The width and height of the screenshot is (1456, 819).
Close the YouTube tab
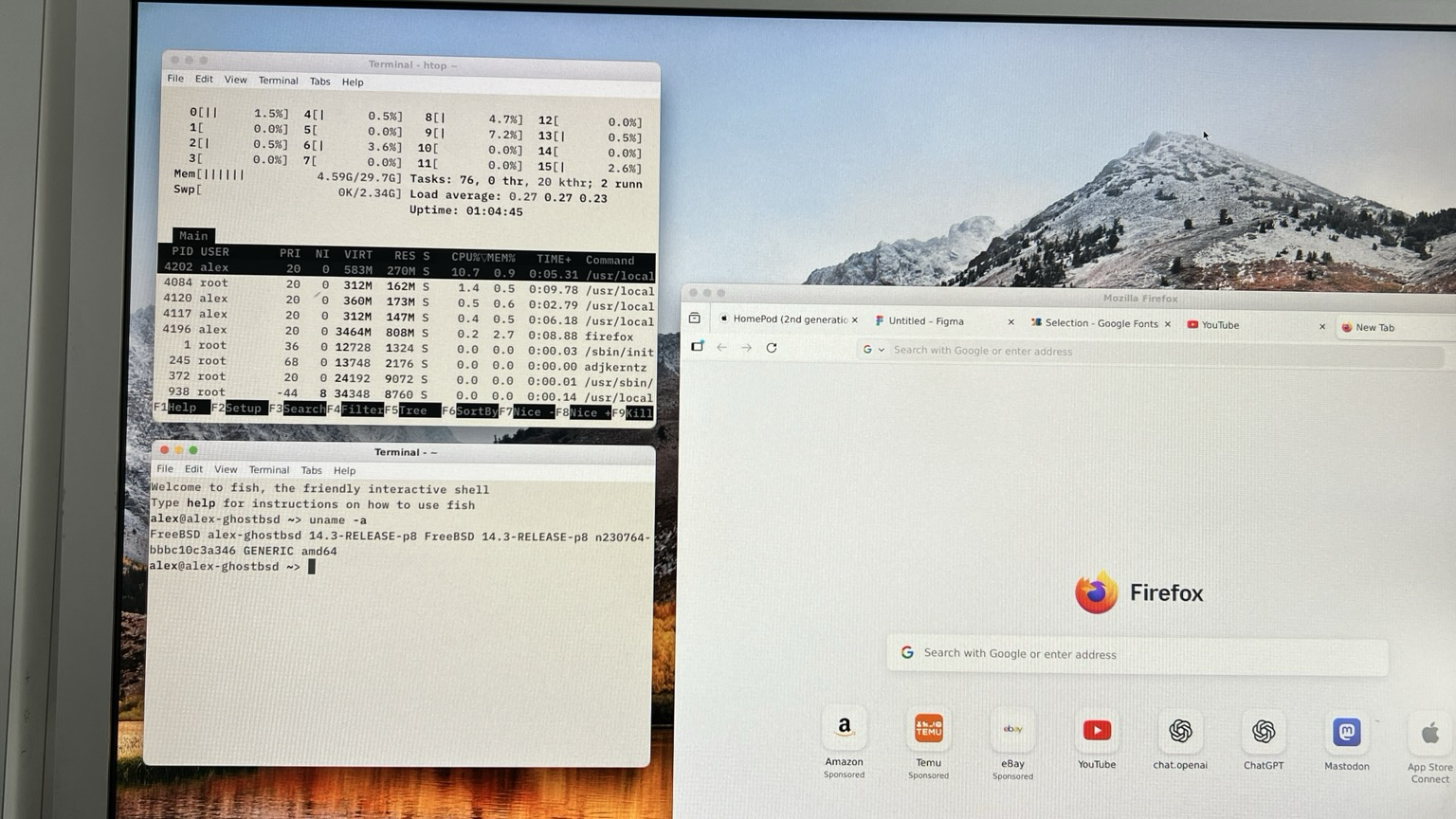pyautogui.click(x=1322, y=327)
